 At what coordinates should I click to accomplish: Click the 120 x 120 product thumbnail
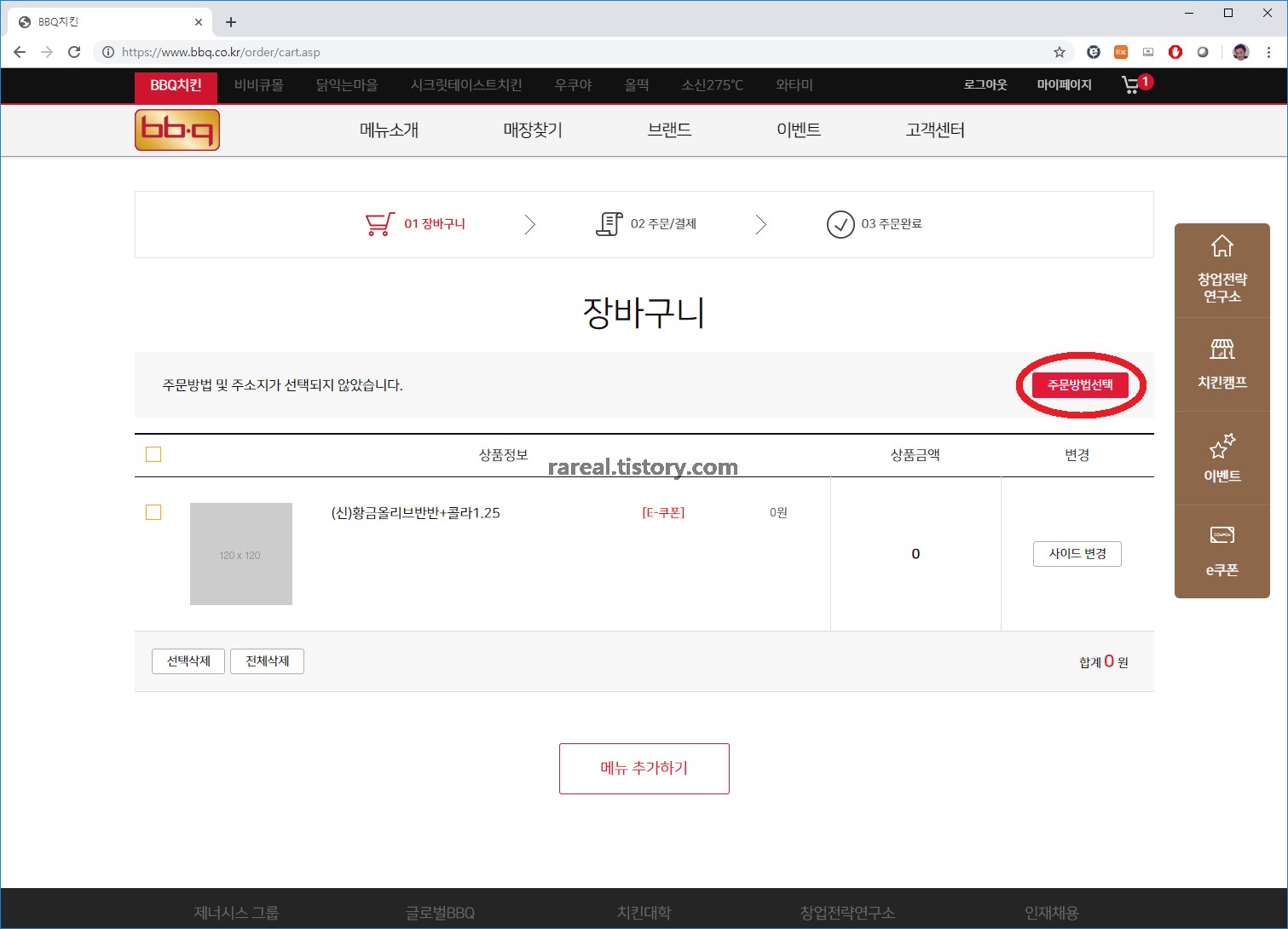pyautogui.click(x=241, y=554)
